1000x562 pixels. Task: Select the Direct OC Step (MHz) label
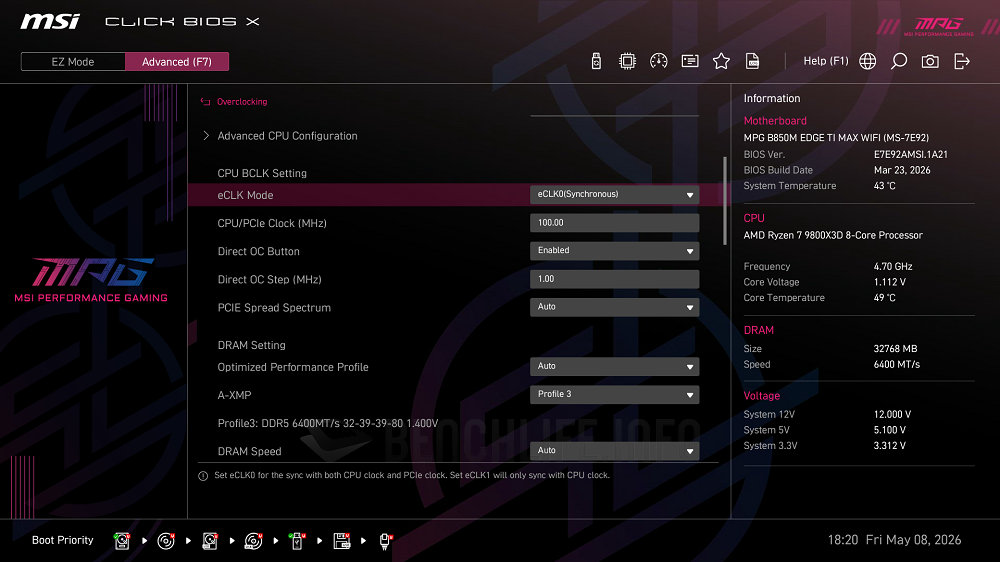[x=269, y=279]
